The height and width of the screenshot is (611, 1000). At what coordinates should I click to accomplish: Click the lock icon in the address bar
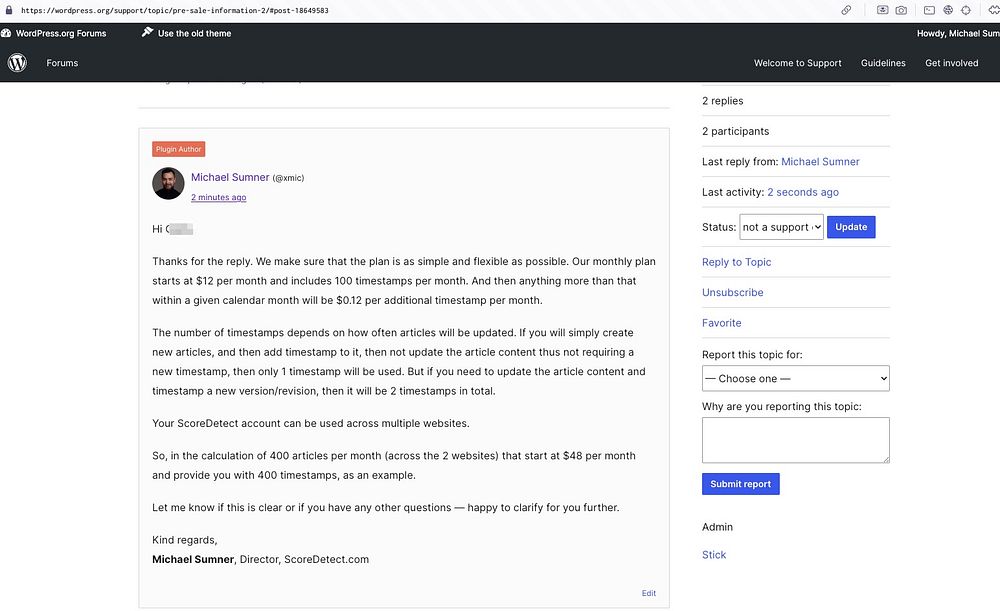click(x=8, y=10)
